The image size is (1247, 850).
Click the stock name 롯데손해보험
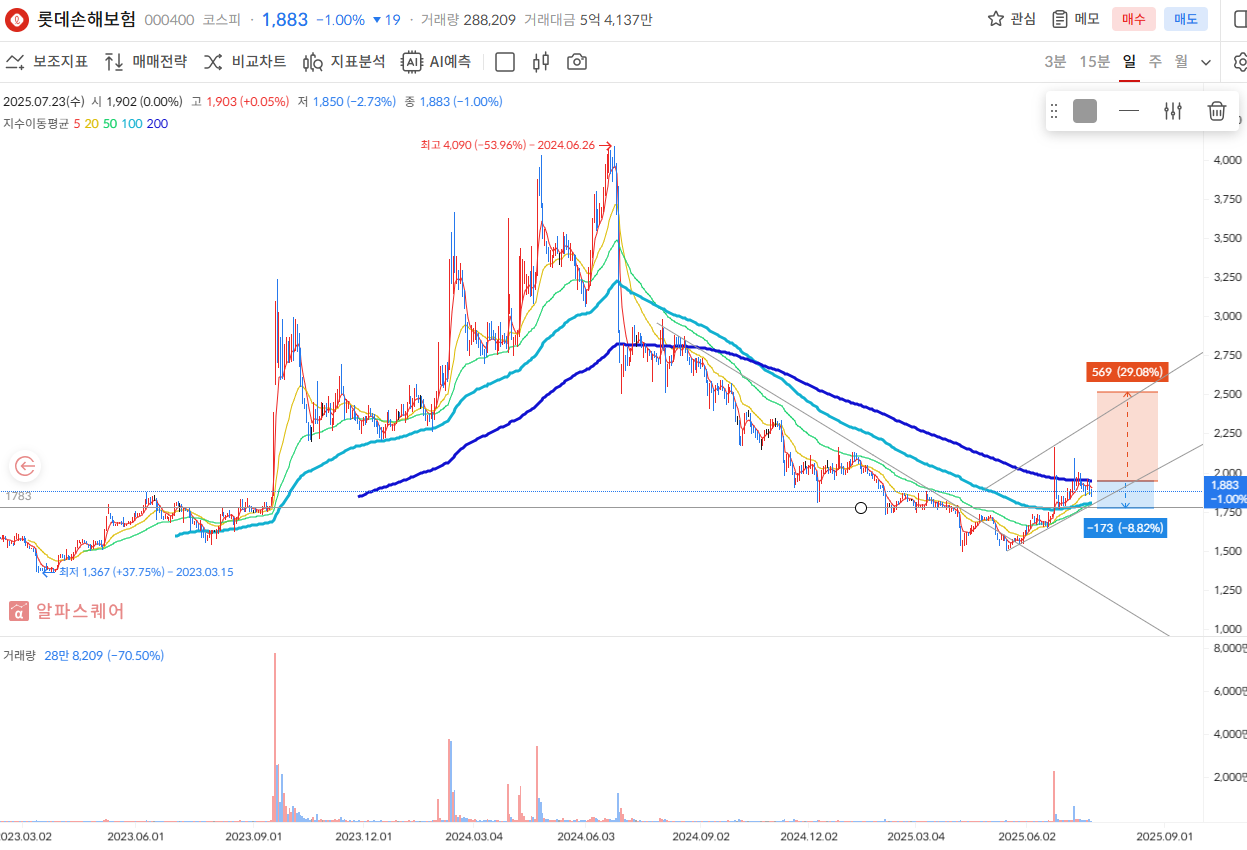pyautogui.click(x=86, y=19)
